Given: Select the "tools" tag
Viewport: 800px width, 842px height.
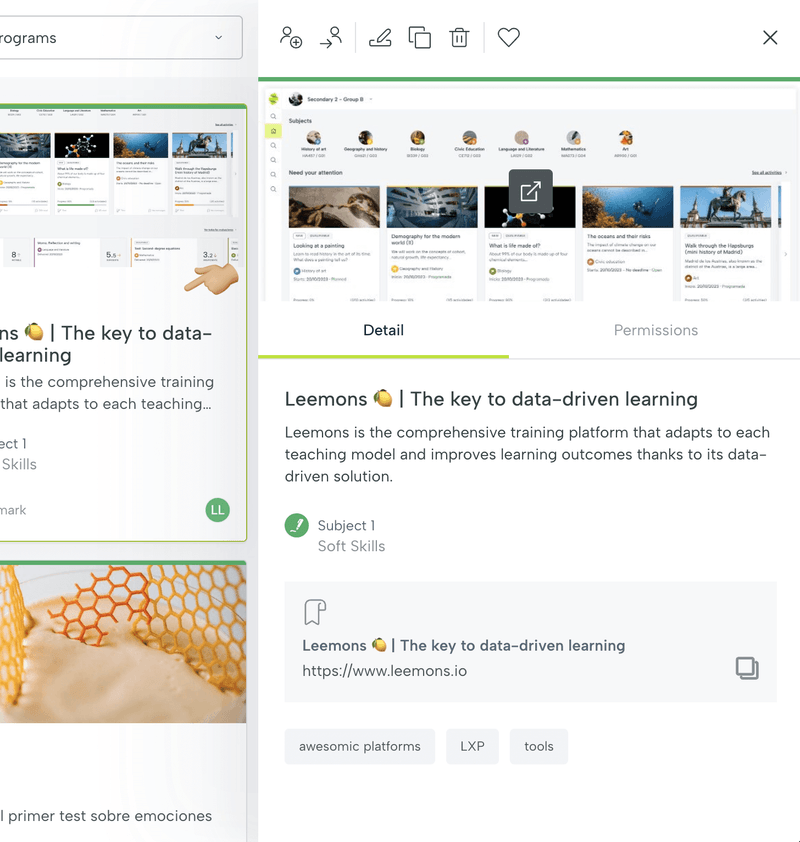Looking at the screenshot, I should pyautogui.click(x=538, y=746).
